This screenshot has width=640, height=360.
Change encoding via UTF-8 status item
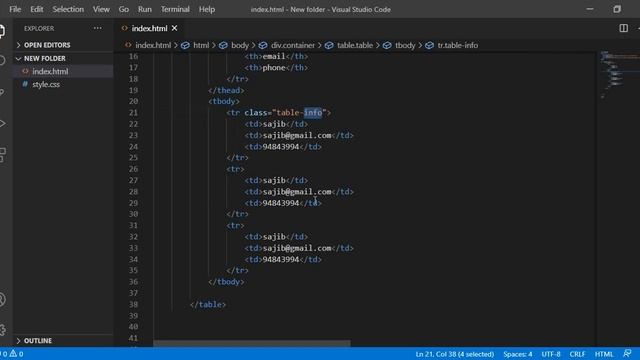point(551,354)
